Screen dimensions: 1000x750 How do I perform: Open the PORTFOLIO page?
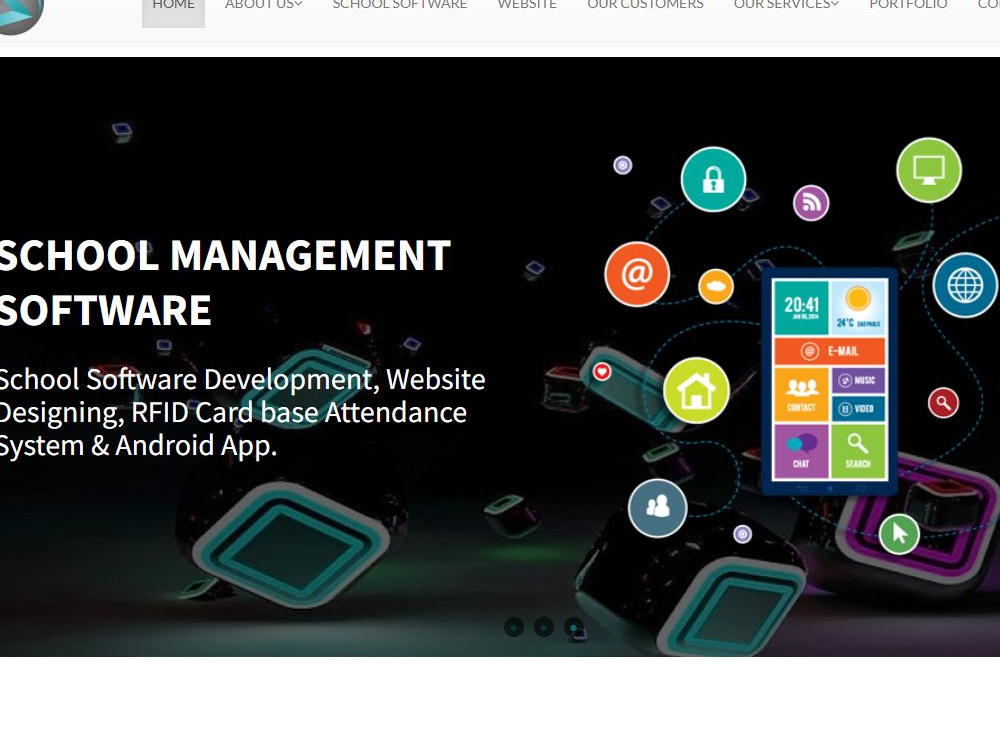(908, 5)
